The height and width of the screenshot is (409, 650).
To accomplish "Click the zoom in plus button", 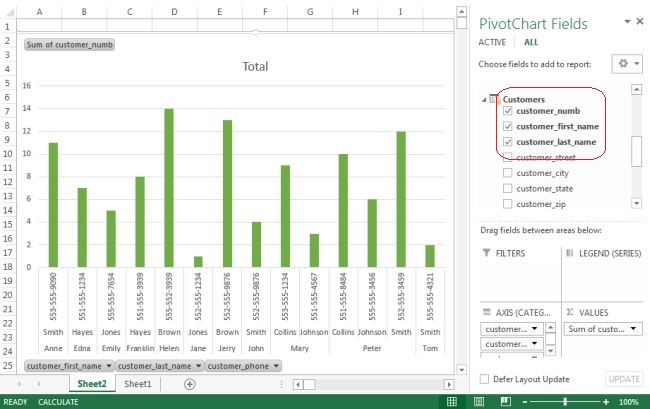I will [x=606, y=402].
